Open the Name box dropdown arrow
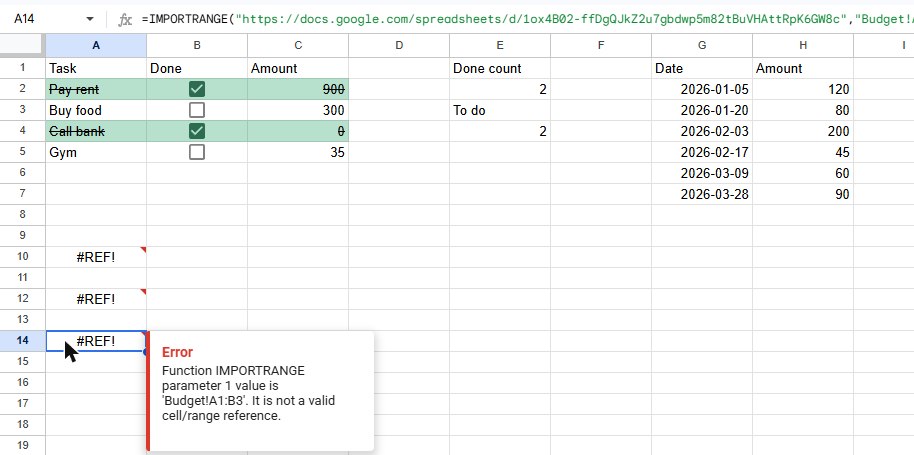Viewport: 914px width, 455px height. pos(90,19)
